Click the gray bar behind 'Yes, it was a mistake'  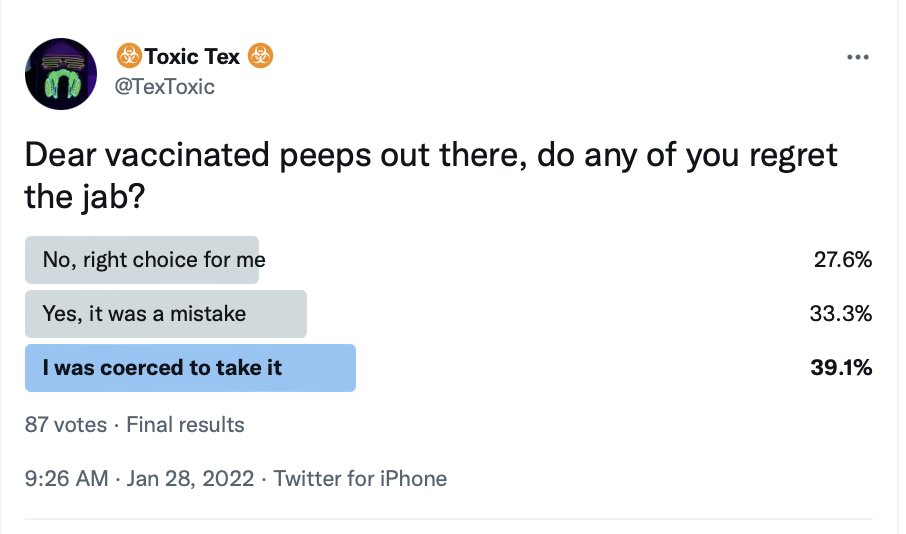tap(166, 314)
